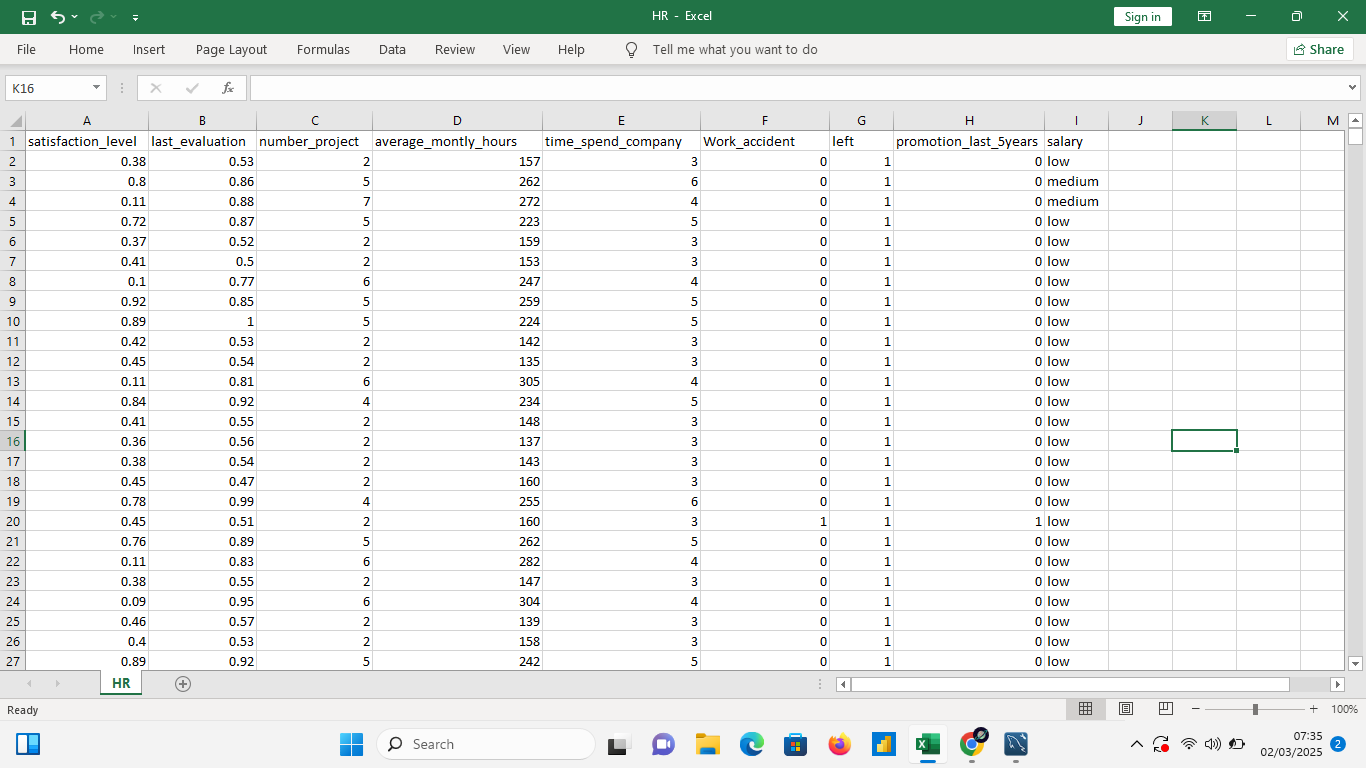This screenshot has height=768, width=1366.
Task: Select column I header
Action: point(1076,121)
